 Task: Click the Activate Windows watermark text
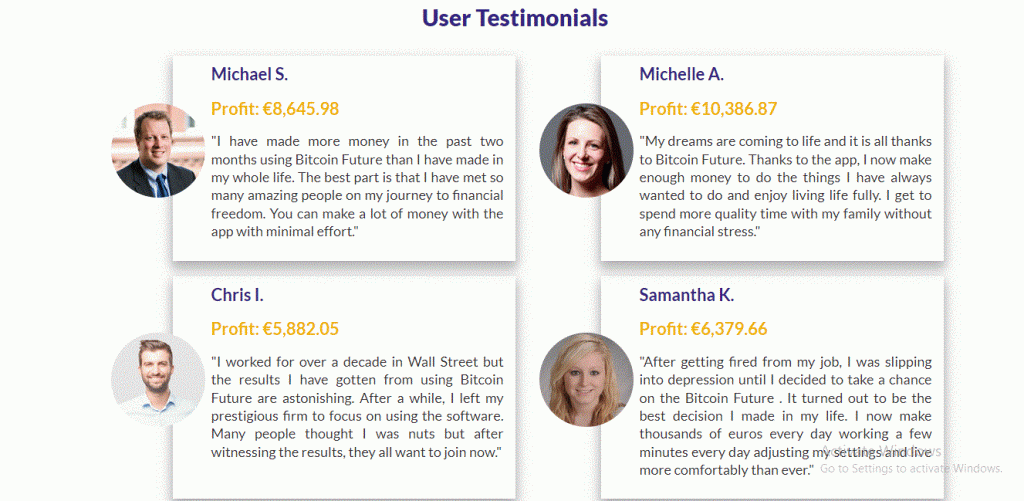[881, 451]
